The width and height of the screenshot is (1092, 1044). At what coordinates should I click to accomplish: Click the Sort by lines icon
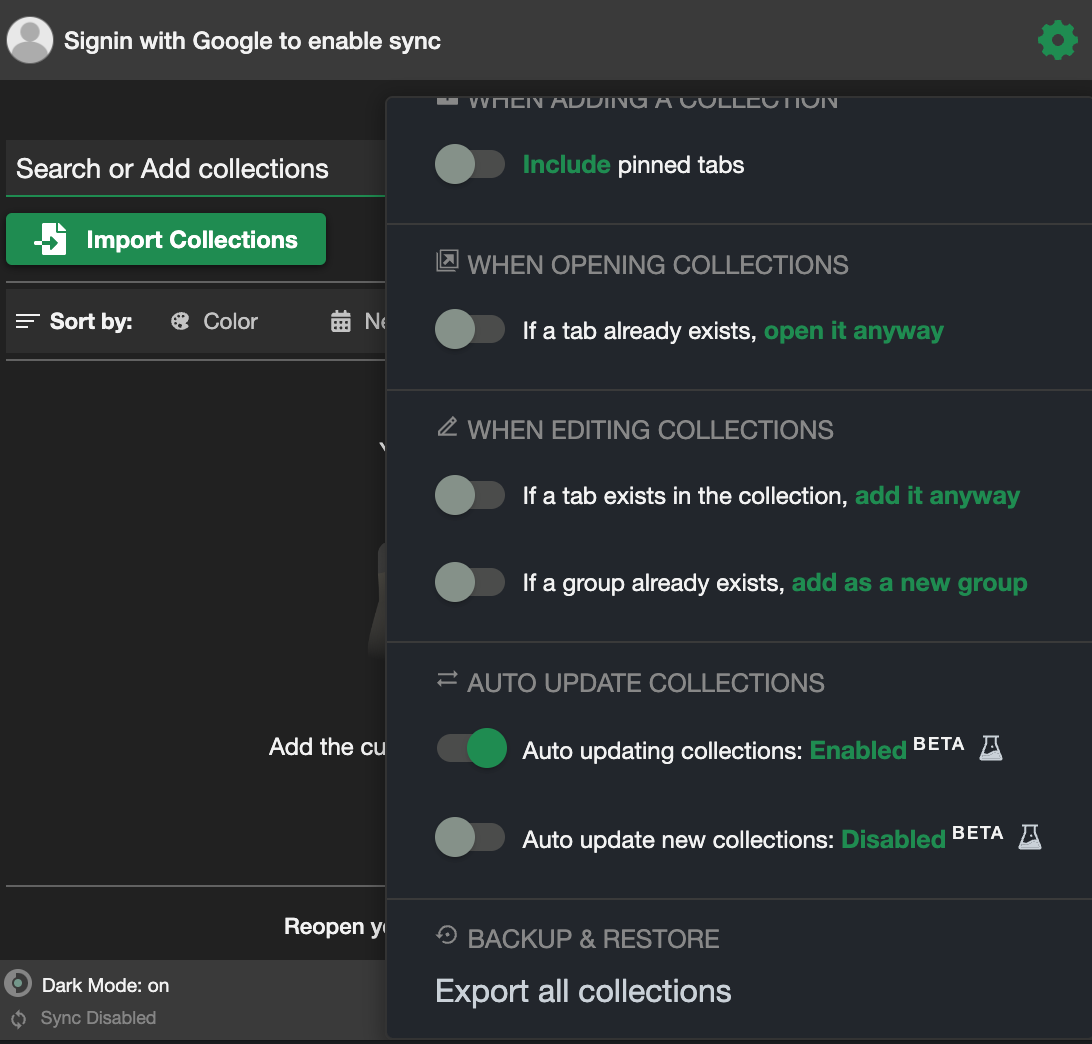(x=28, y=321)
